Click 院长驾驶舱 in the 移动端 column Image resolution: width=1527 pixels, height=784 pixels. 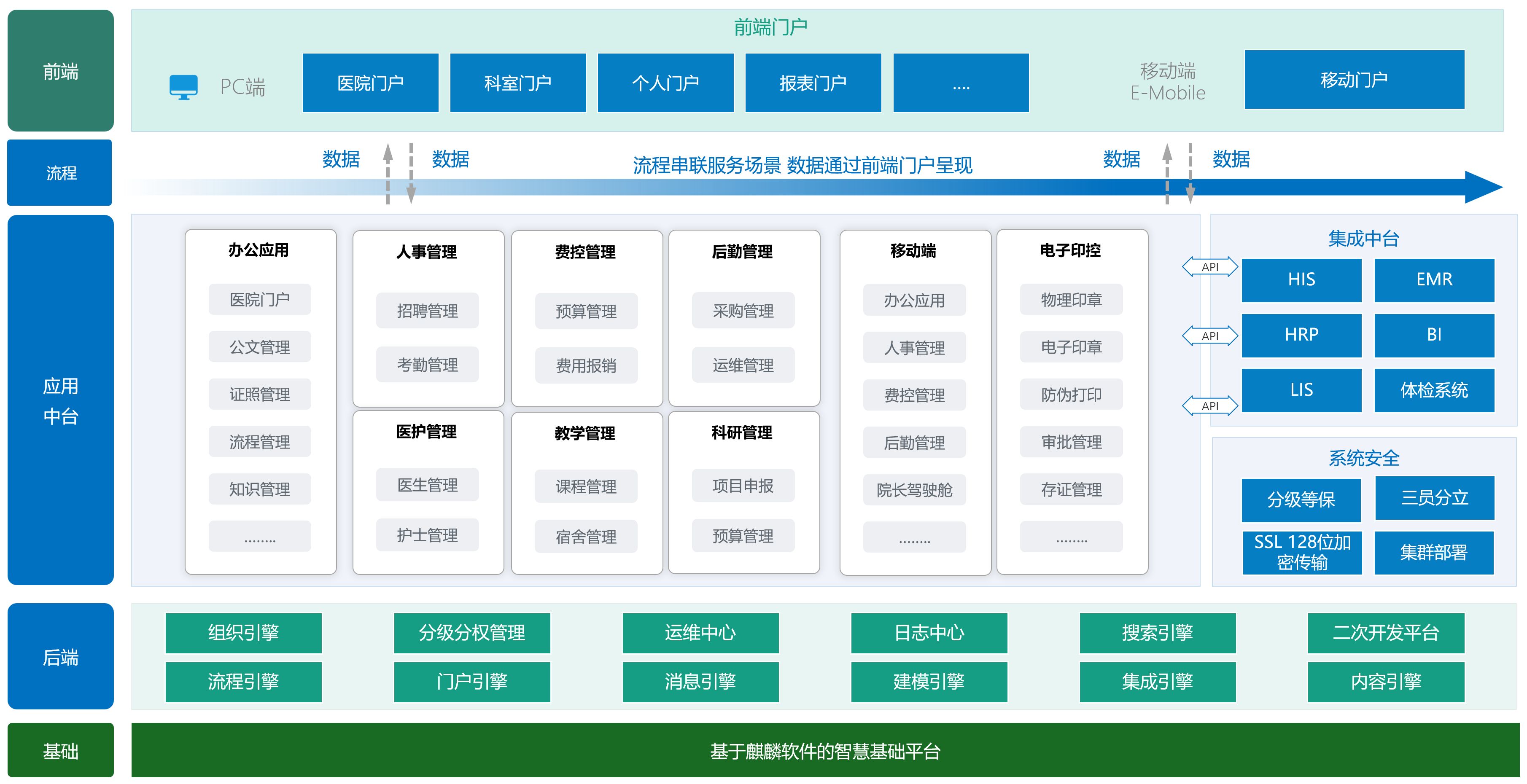pos(914,489)
